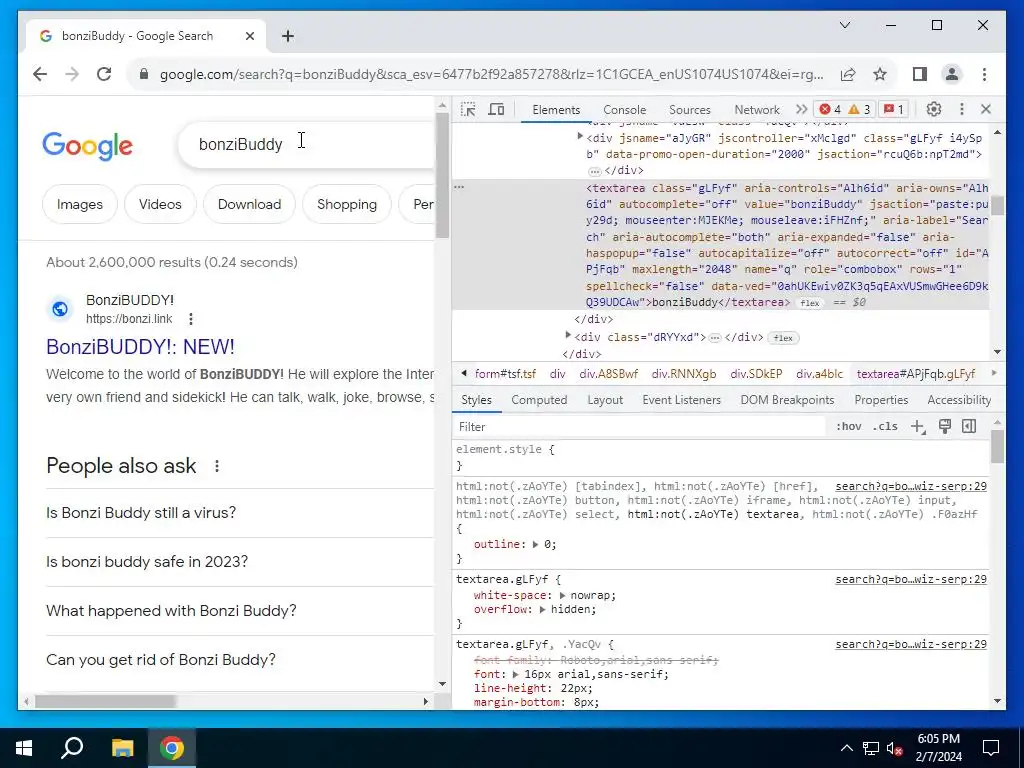Screen dimensions: 1024x768
Task: Toggle the :hov element state button
Action: (848, 426)
